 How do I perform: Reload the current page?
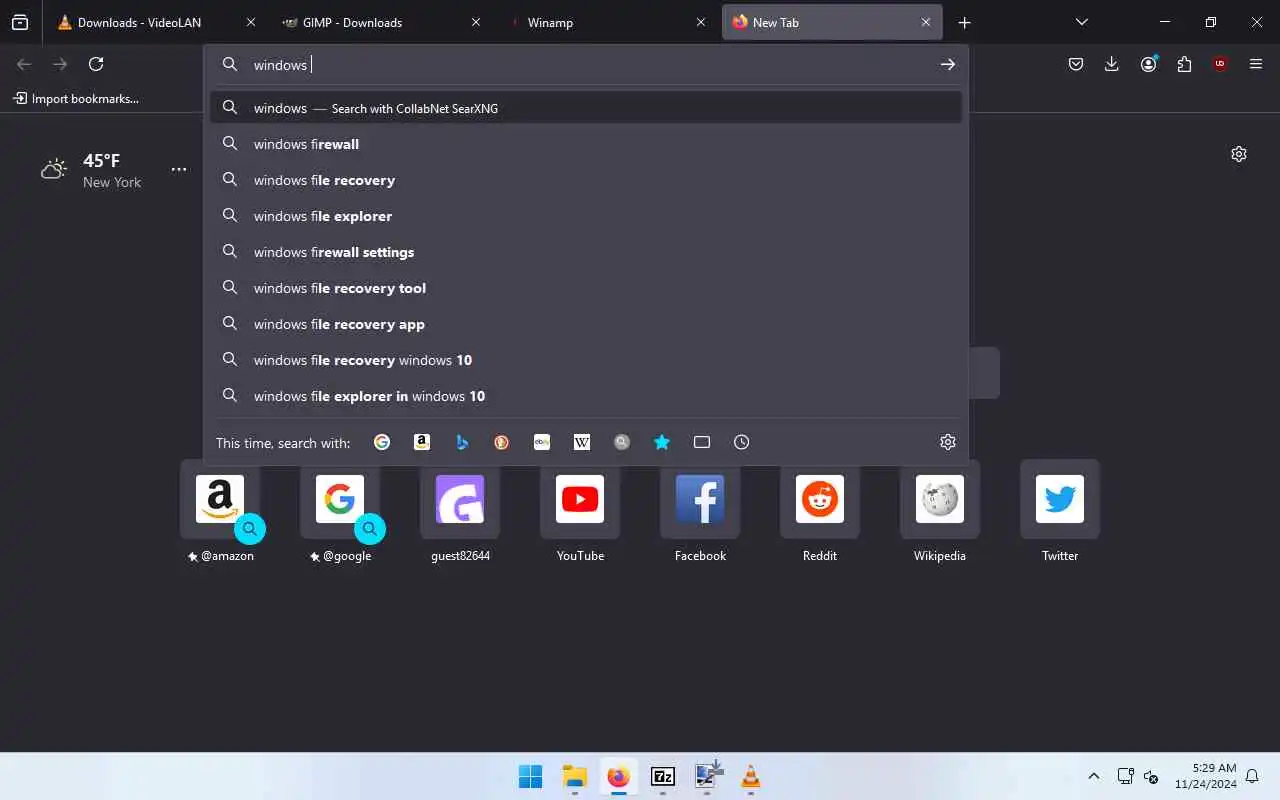96,64
